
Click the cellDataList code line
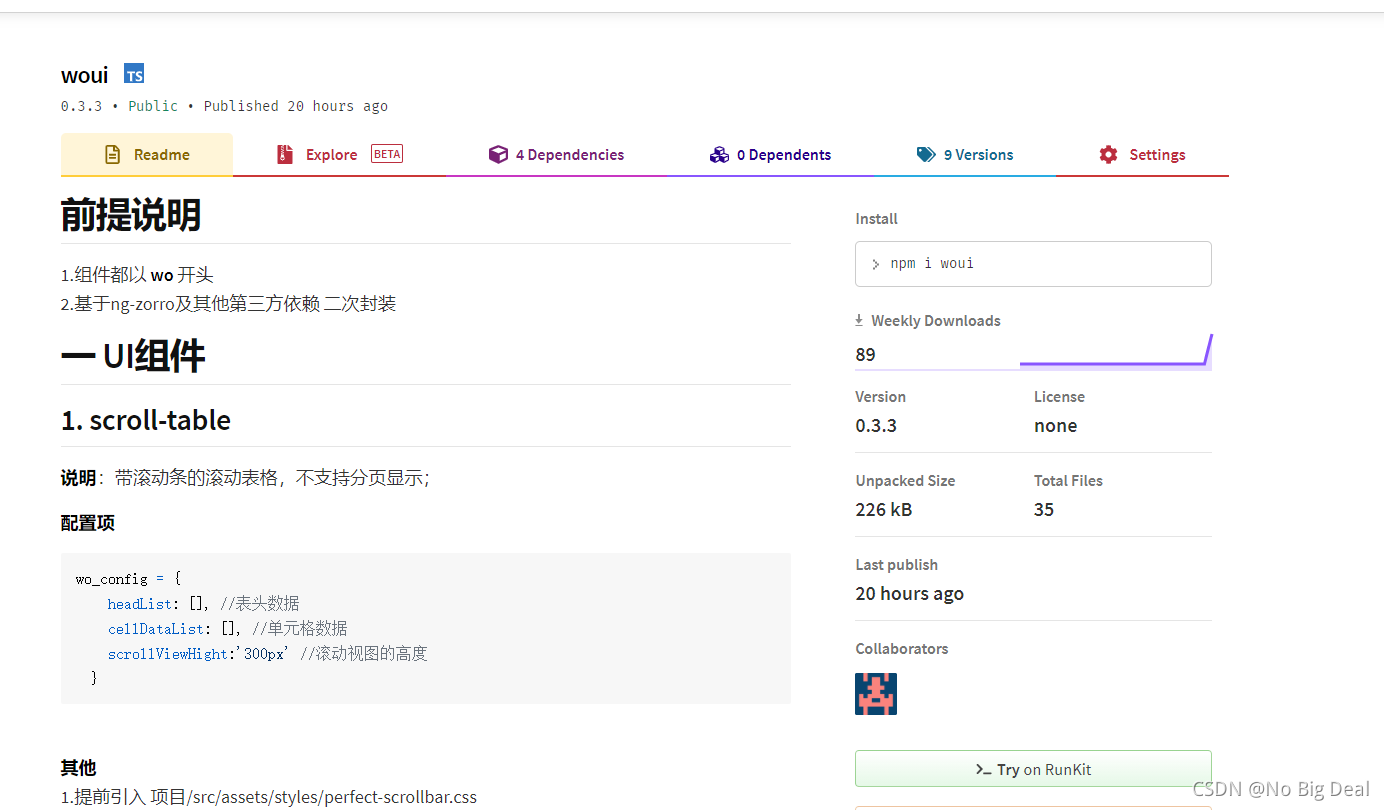pos(227,629)
